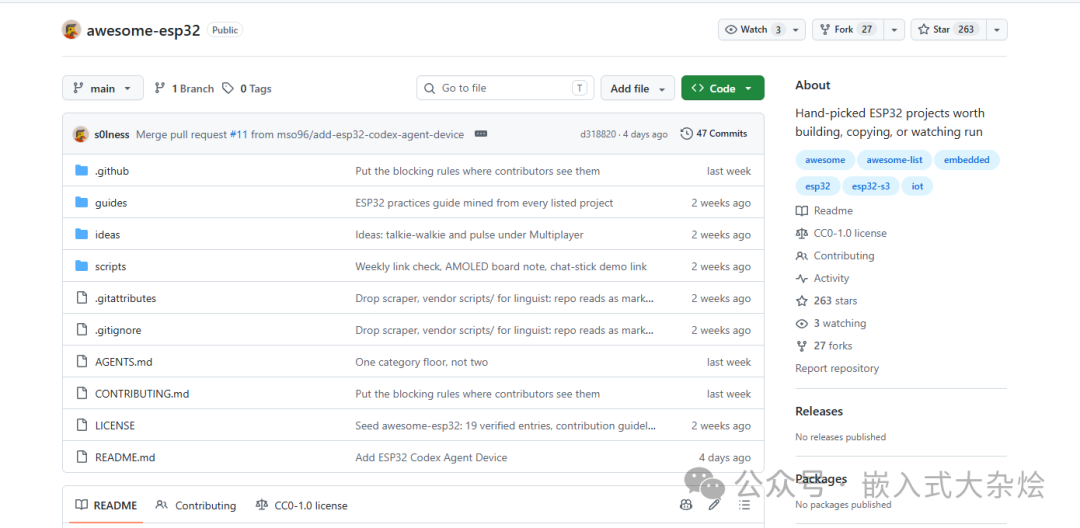View the 47 Commits history
The width and height of the screenshot is (1080, 528).
[x=714, y=134]
